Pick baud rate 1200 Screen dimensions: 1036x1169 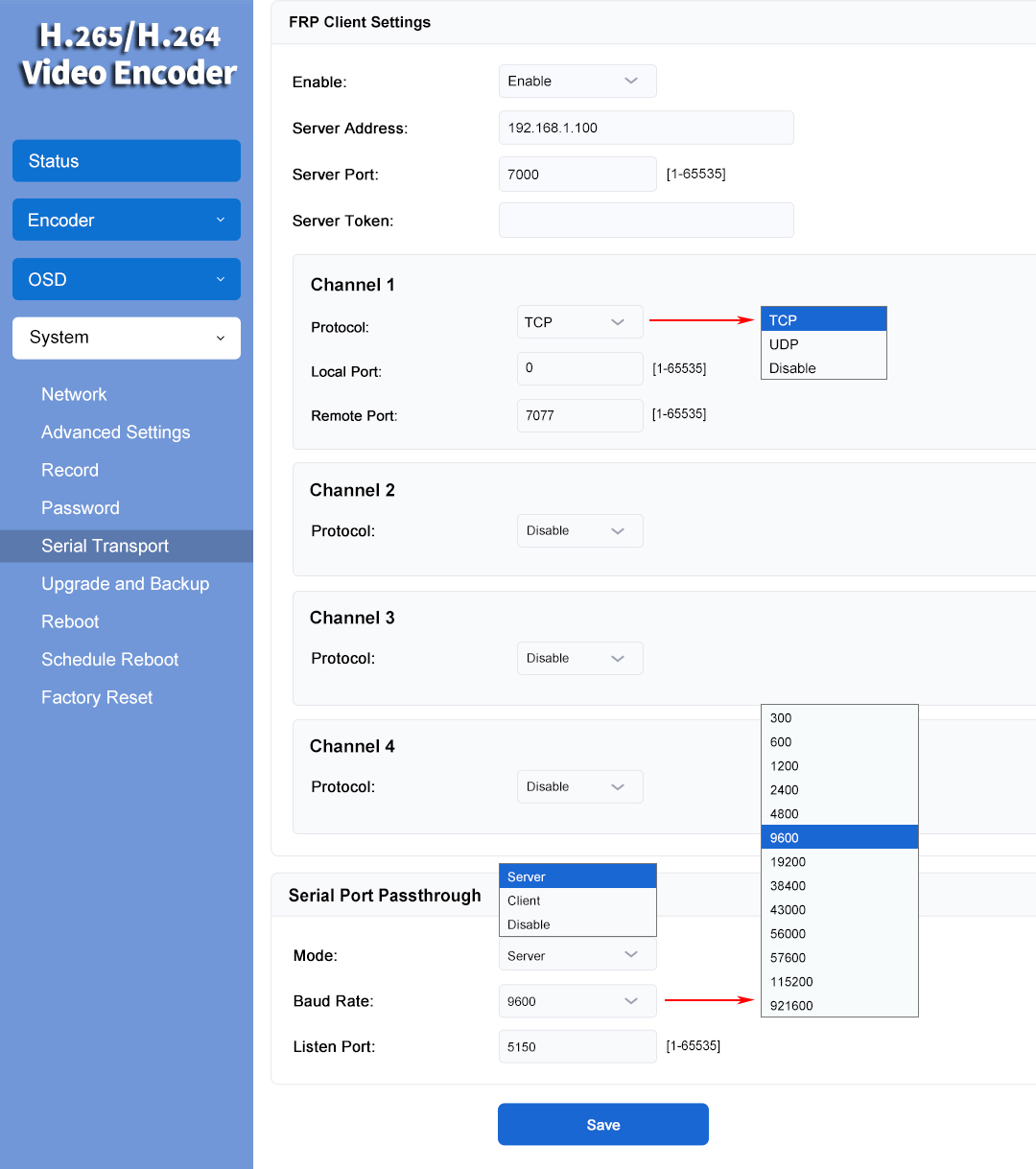pos(839,765)
